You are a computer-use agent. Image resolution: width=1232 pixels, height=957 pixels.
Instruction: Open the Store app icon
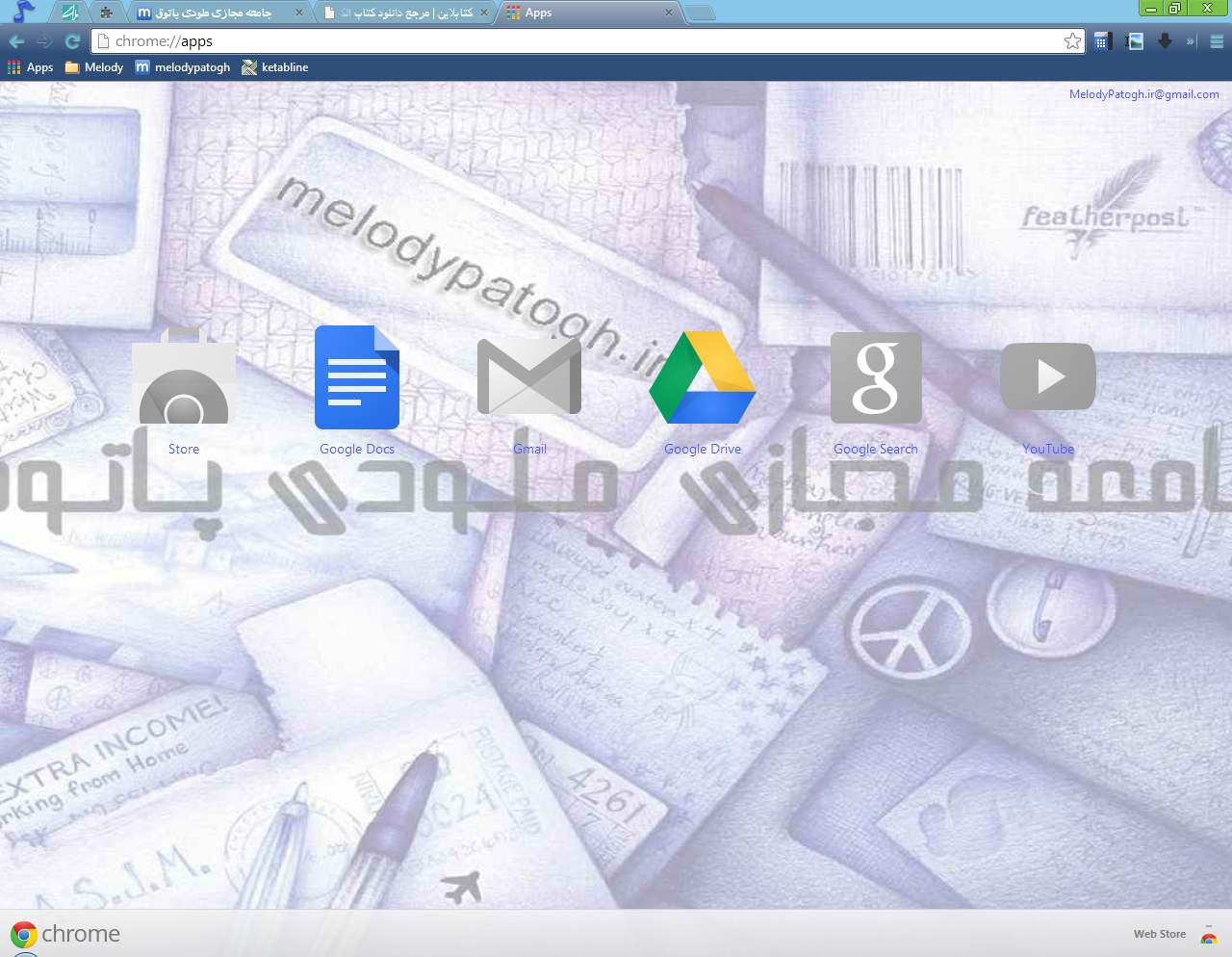184,375
